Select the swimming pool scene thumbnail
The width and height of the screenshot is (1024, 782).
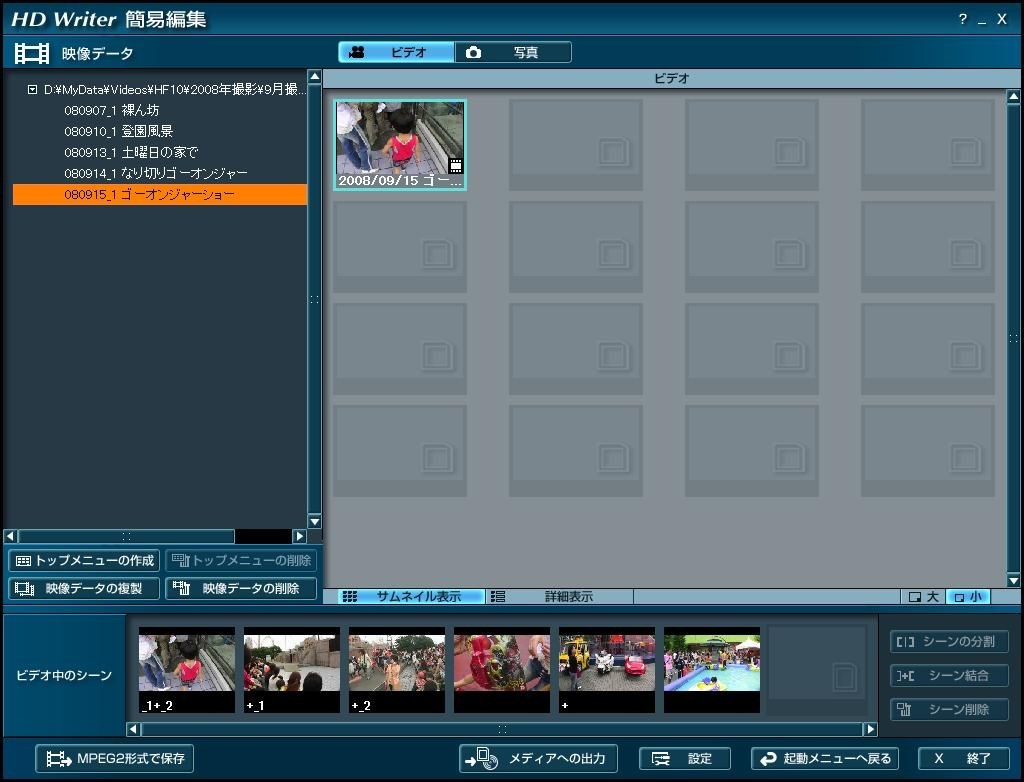click(x=712, y=670)
